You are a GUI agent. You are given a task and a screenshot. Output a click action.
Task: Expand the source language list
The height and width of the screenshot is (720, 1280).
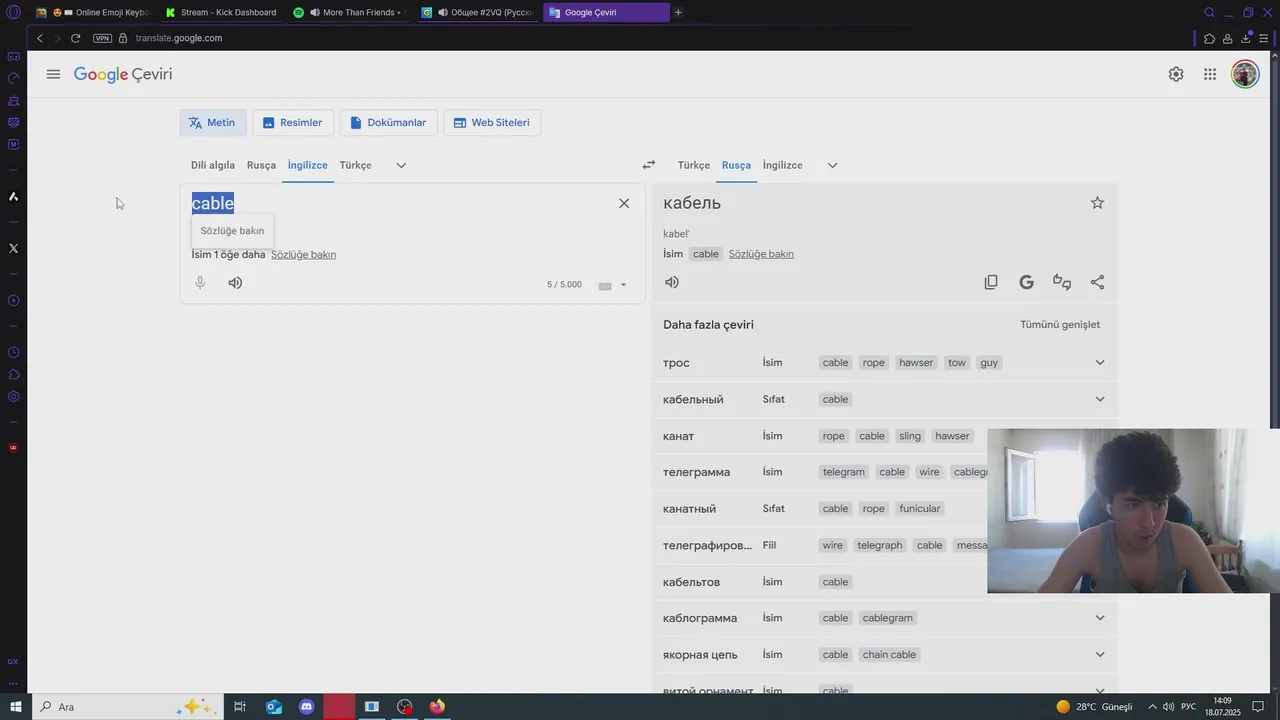[x=401, y=165]
